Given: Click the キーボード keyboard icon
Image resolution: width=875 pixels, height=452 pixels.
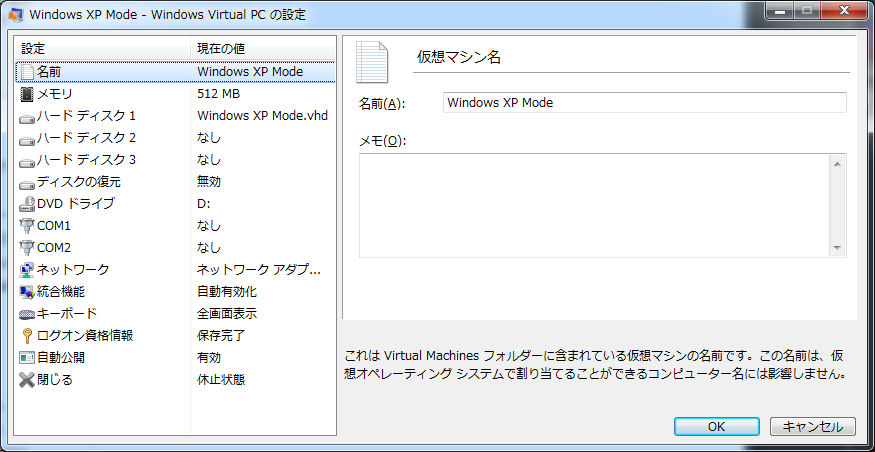Looking at the screenshot, I should 27,314.
